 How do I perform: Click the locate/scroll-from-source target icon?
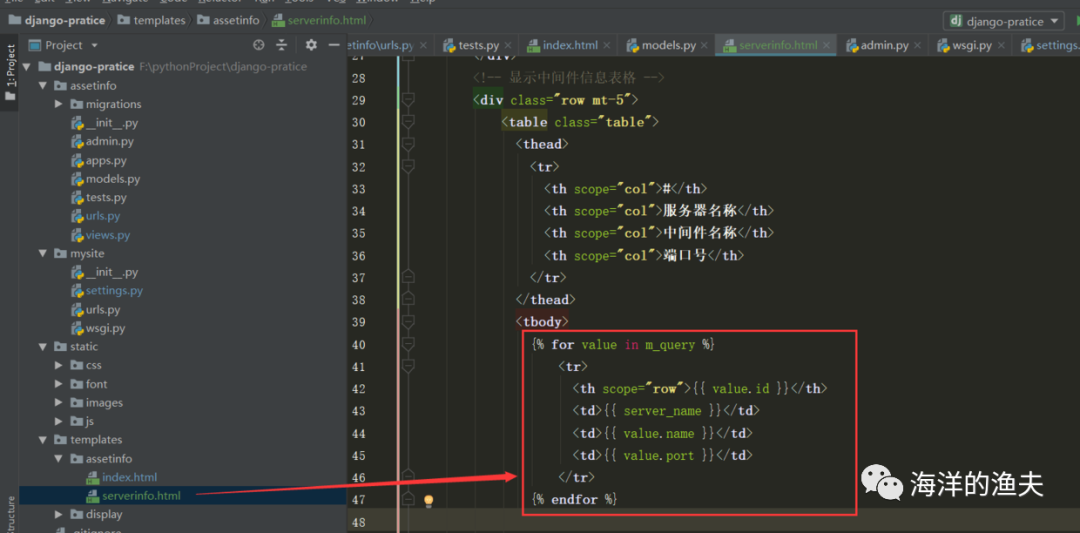[259, 45]
